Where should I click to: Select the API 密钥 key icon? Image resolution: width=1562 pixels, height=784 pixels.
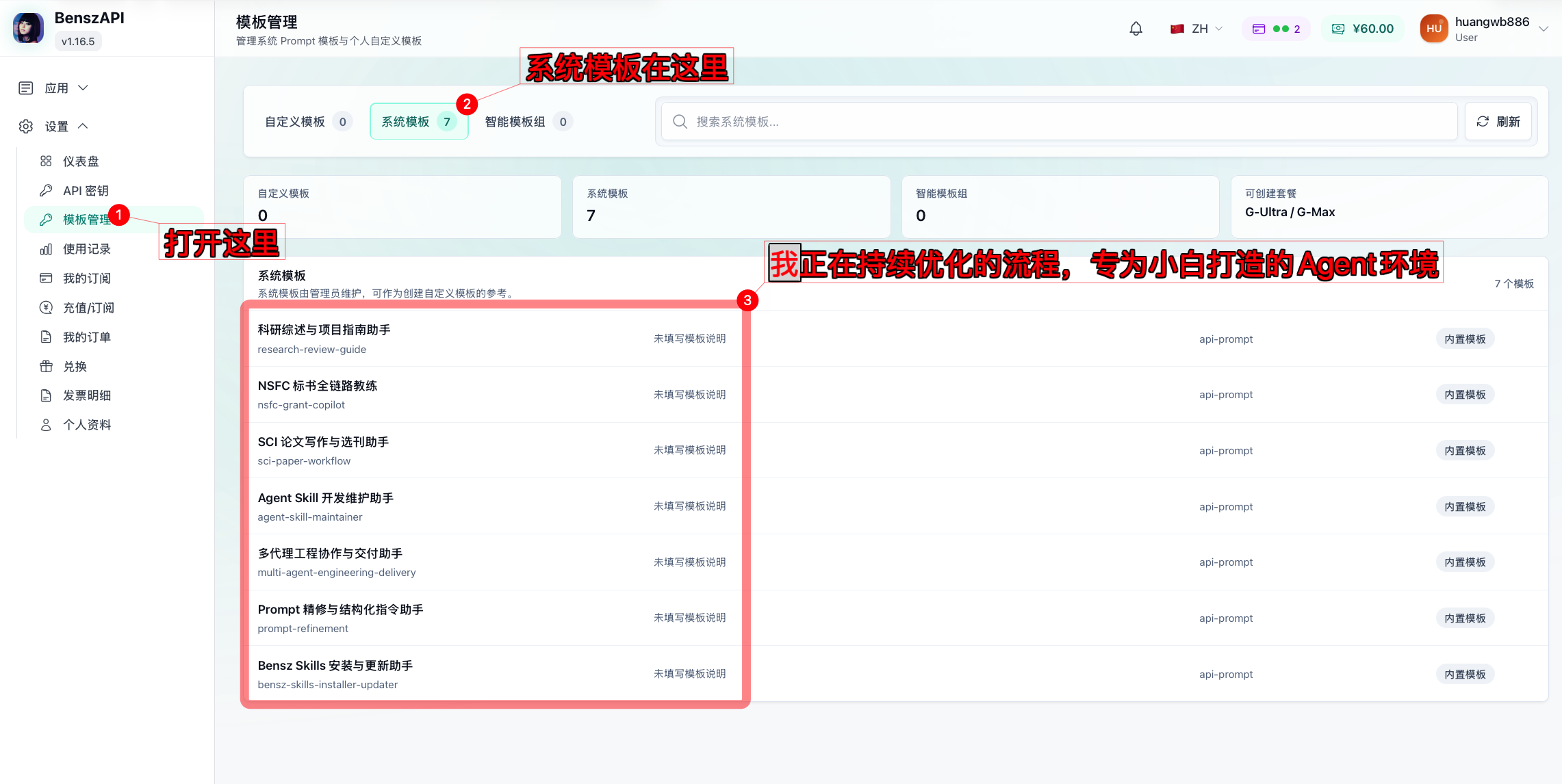pyautogui.click(x=46, y=190)
